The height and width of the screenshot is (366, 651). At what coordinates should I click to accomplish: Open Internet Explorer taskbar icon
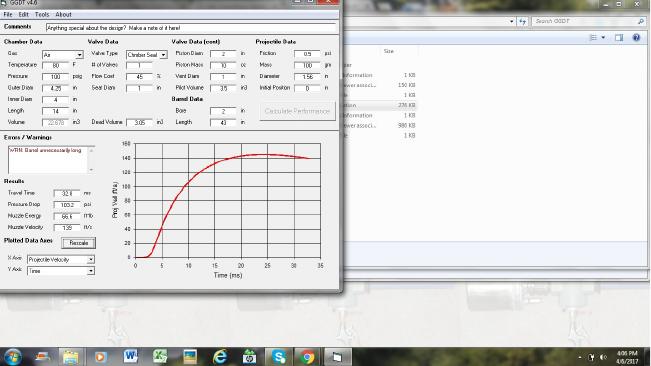coord(220,356)
